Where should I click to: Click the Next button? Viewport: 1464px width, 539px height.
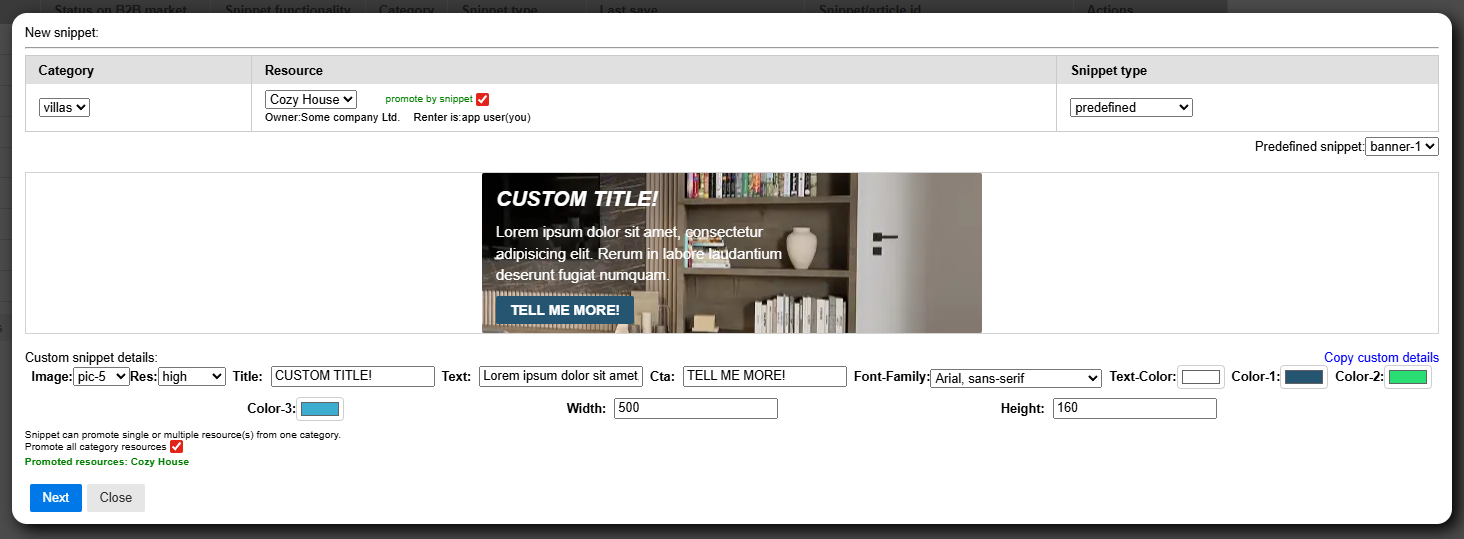pos(56,498)
